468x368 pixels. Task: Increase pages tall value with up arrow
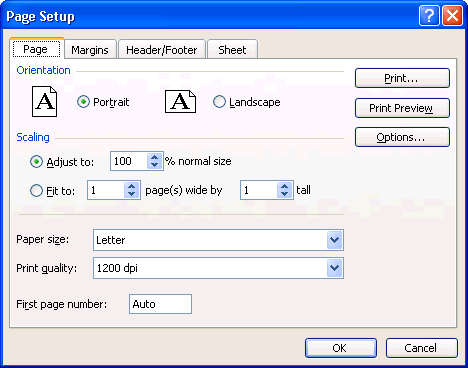(x=284, y=186)
